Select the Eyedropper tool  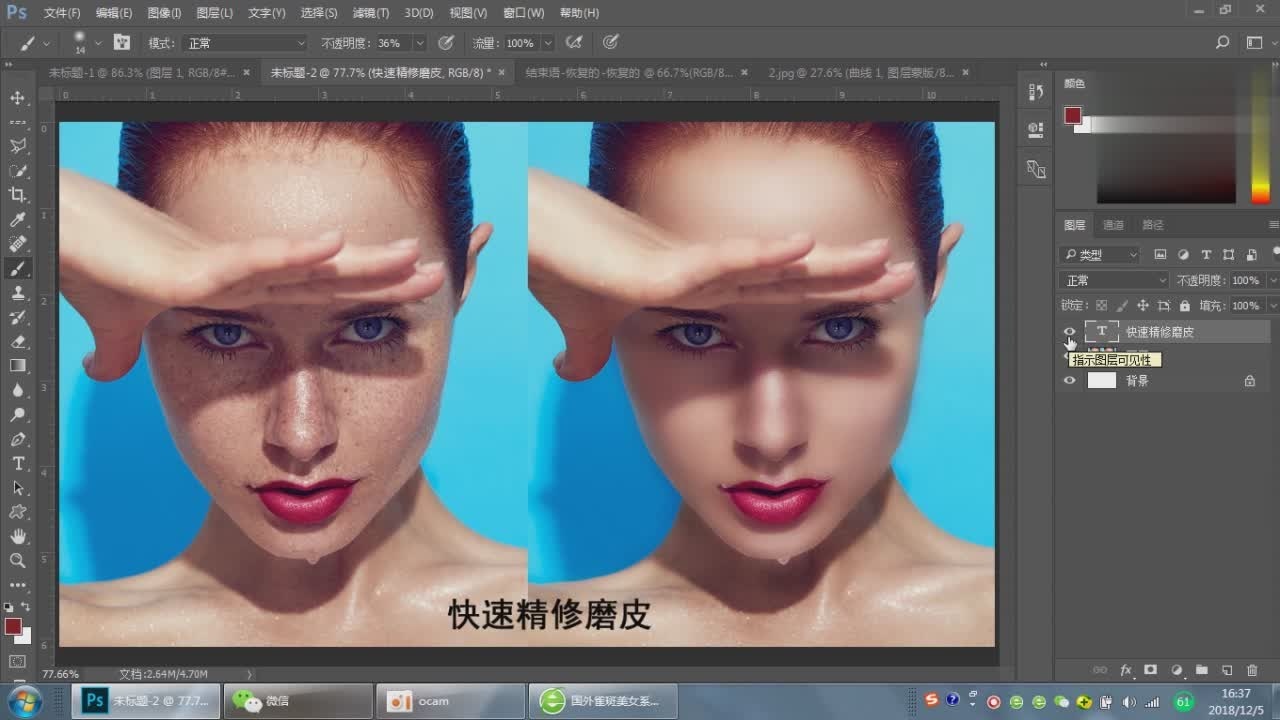[18, 220]
